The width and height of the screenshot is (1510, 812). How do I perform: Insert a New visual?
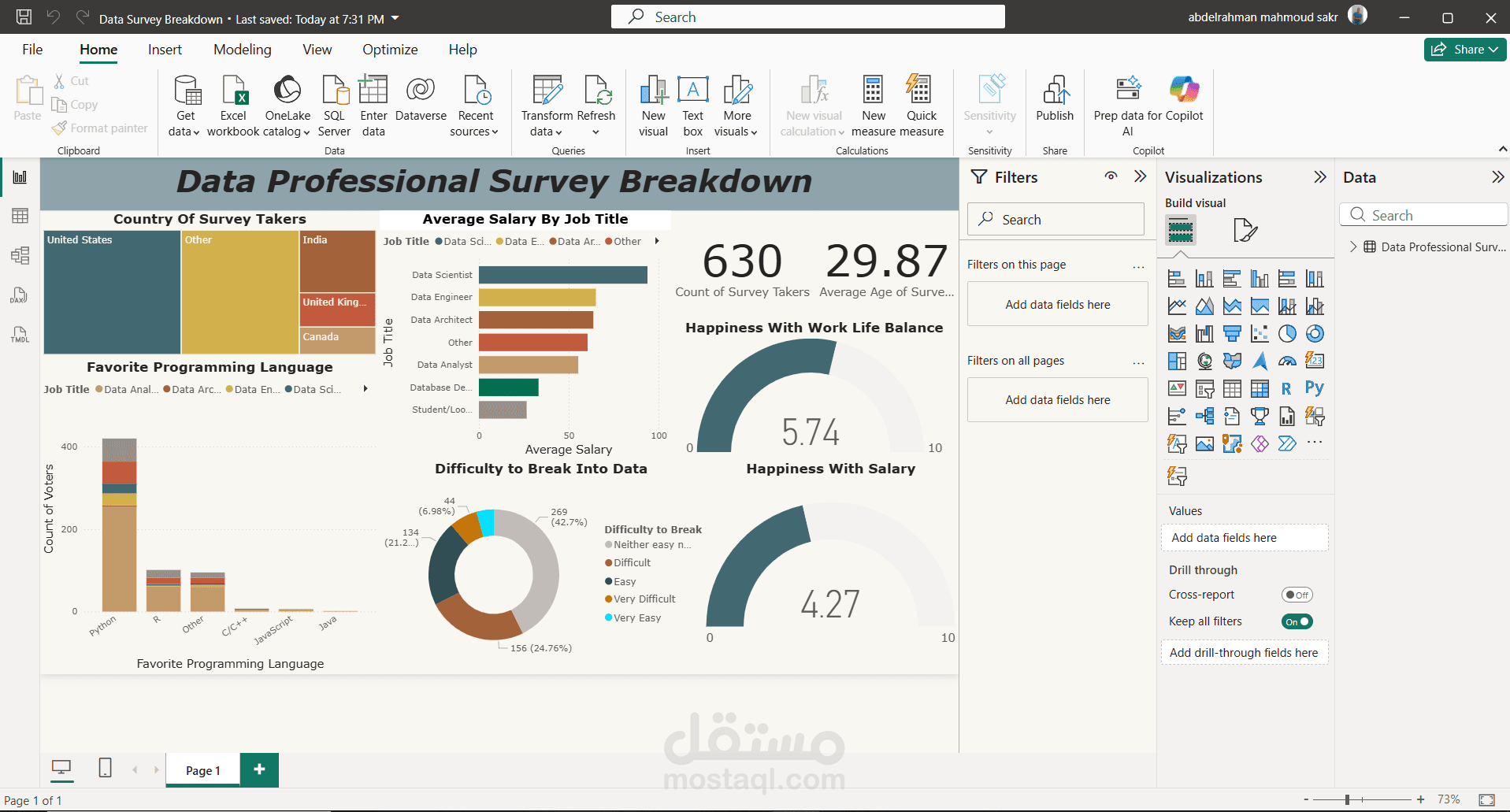(x=653, y=106)
